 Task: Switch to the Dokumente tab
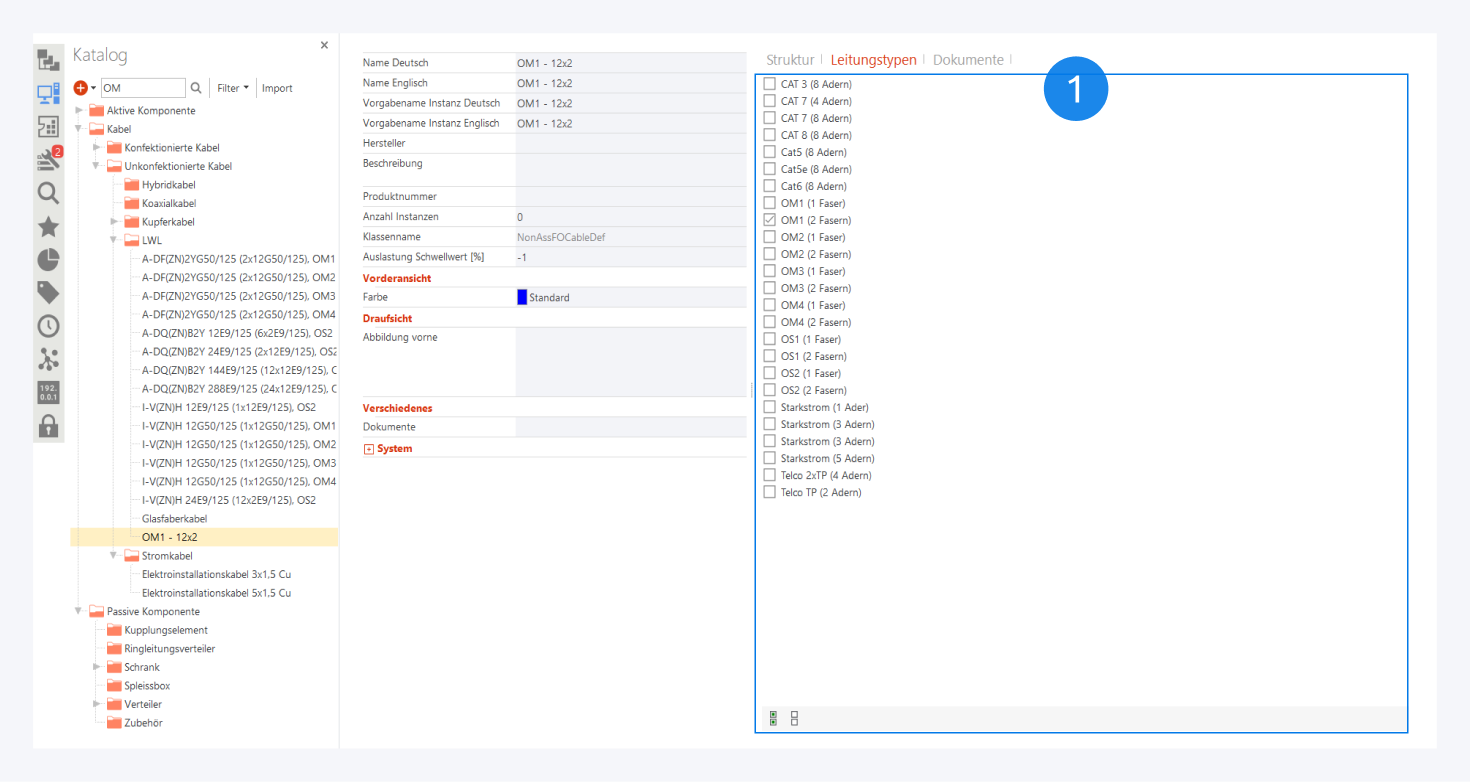tap(967, 60)
